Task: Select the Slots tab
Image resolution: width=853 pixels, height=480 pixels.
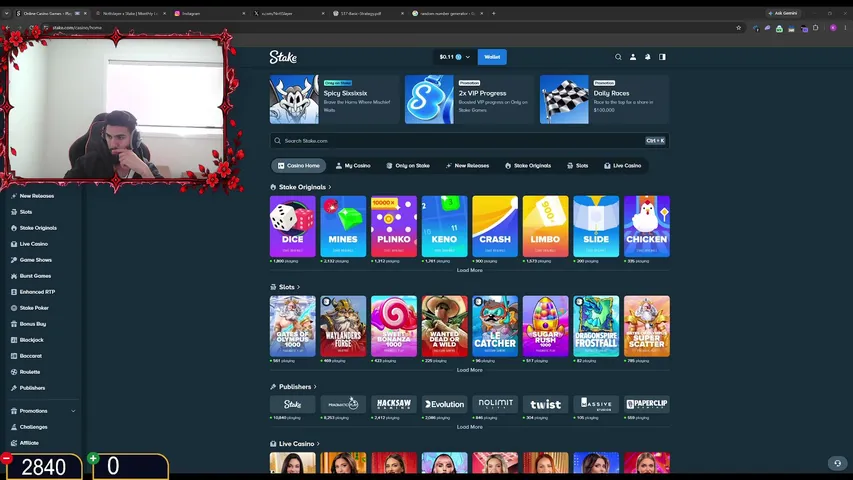Action: pos(577,165)
